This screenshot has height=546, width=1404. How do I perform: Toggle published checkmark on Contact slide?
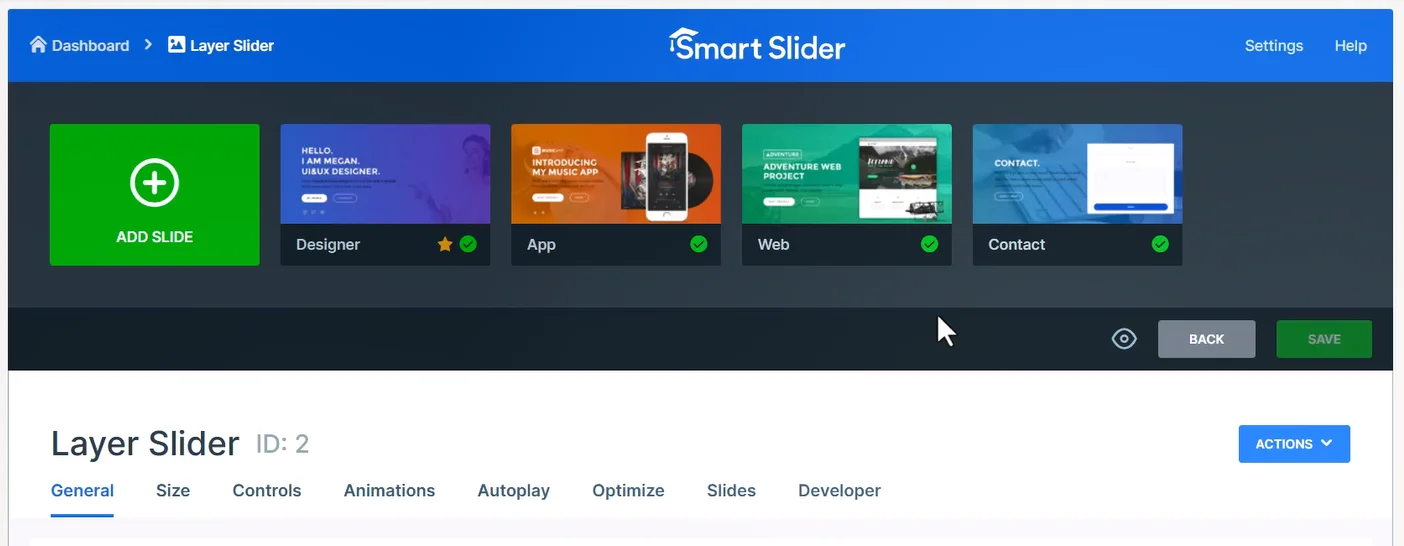point(1160,245)
